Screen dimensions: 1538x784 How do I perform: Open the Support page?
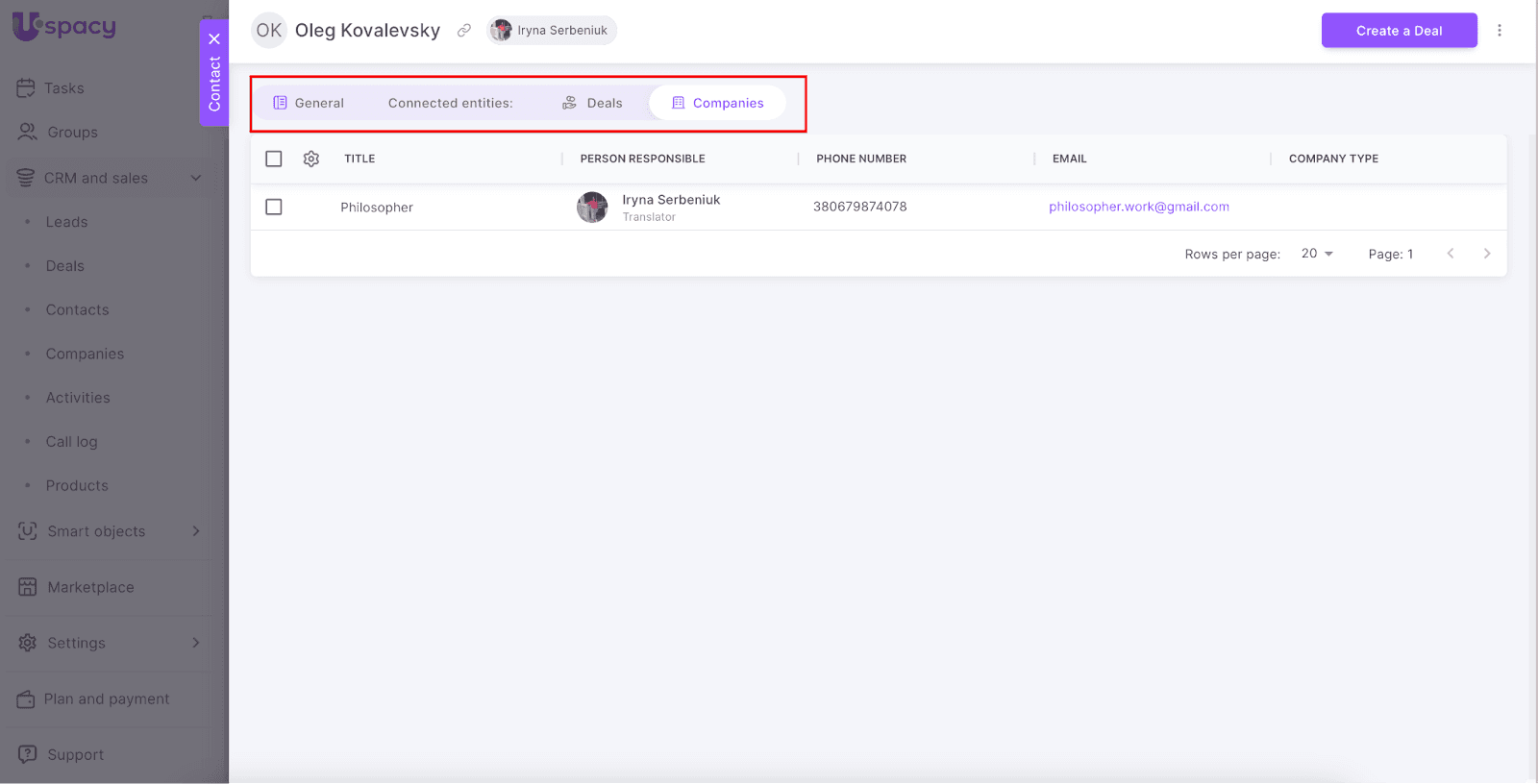coord(75,754)
